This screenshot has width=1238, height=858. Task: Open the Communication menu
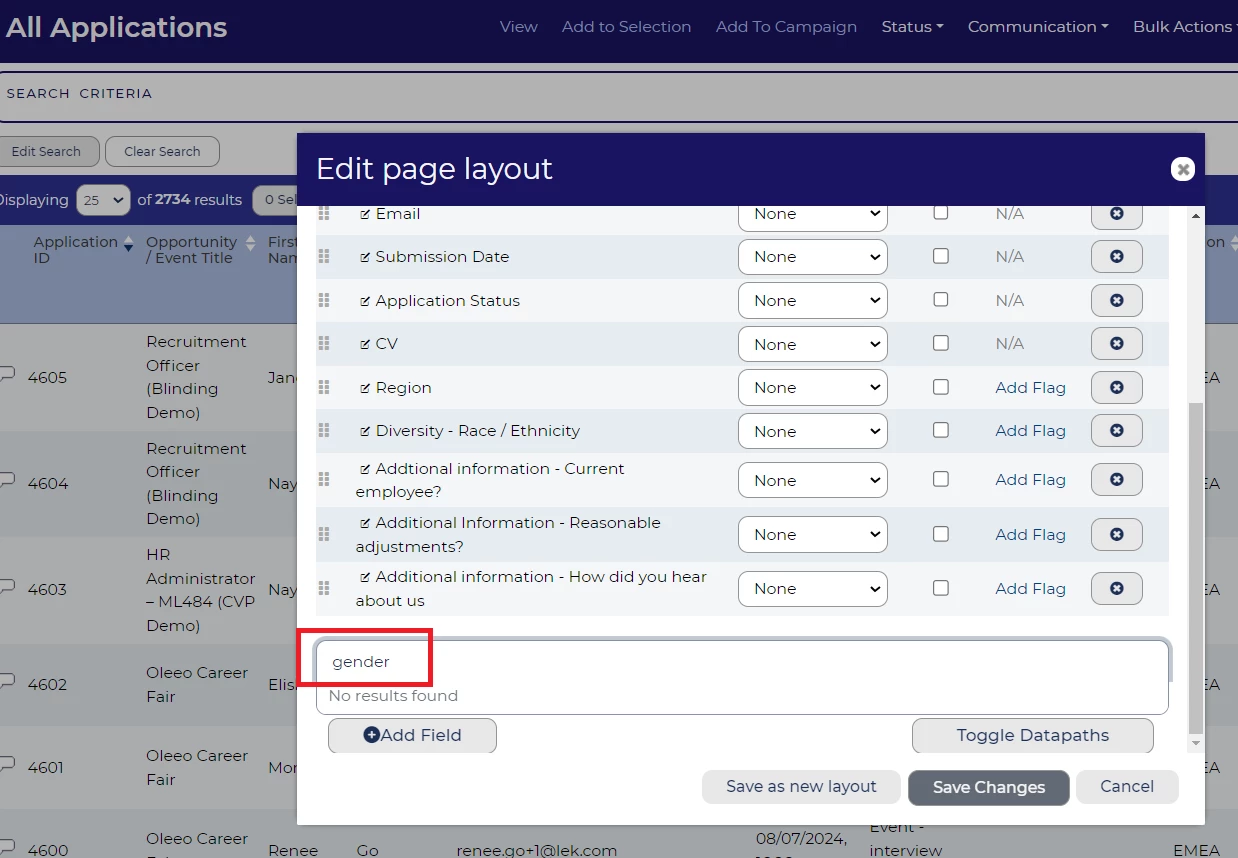click(x=1037, y=27)
